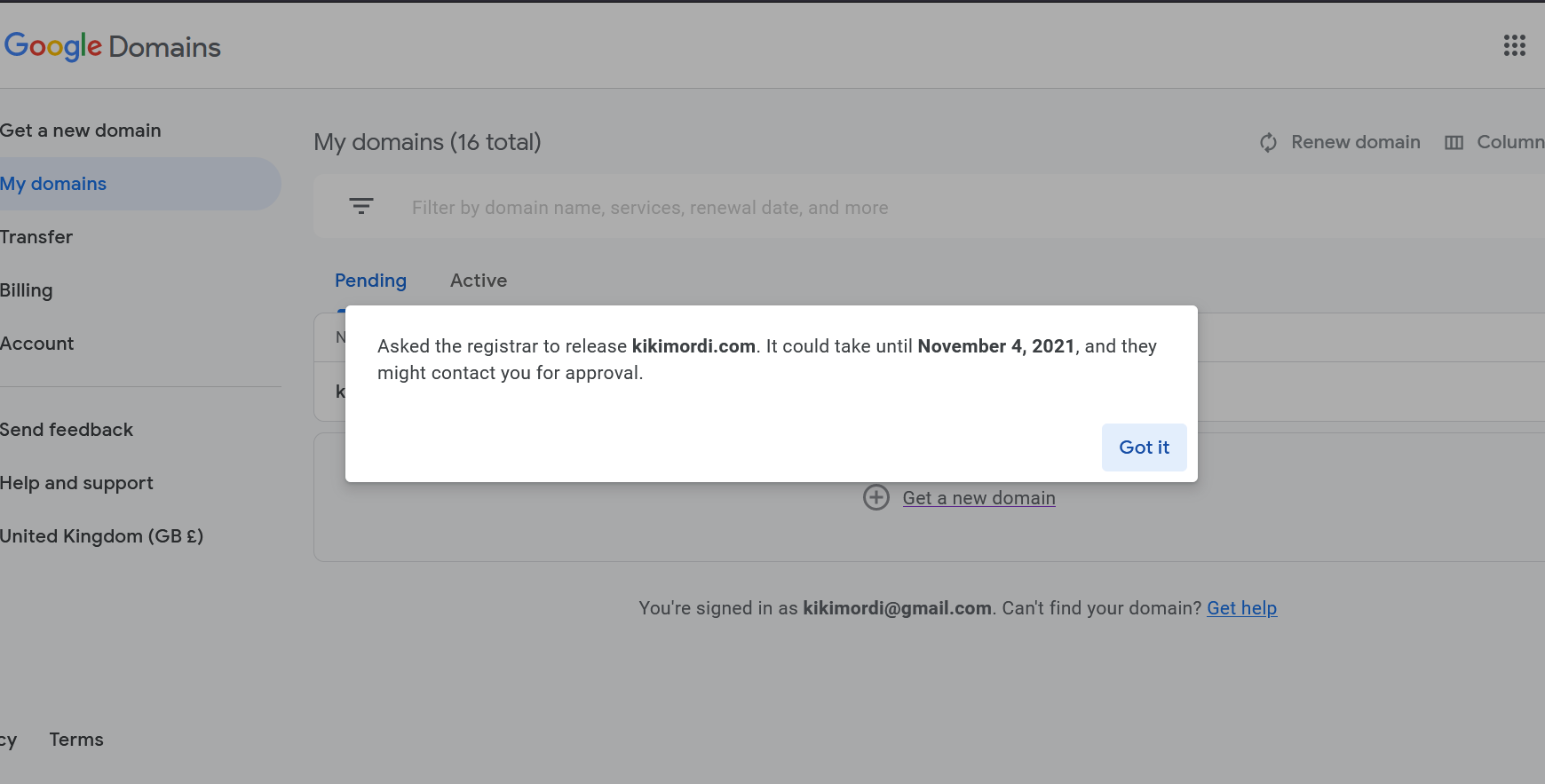
Task: Click the kikimordi.com text in dialog
Action: 693,346
